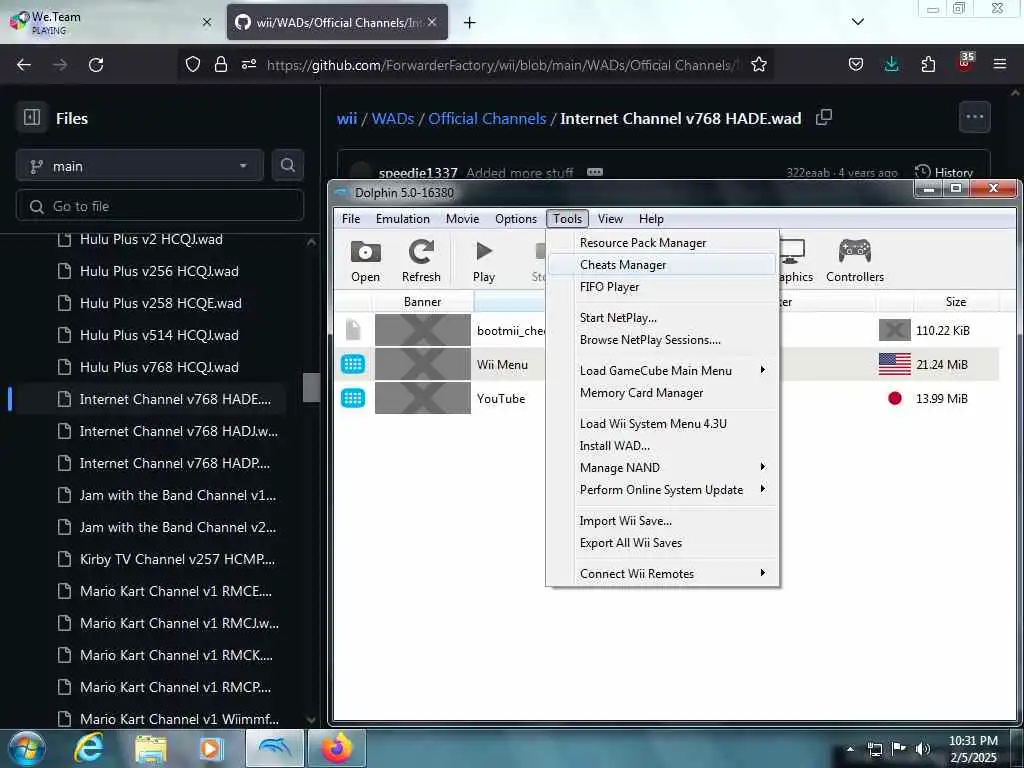Expand the Connect Wii Remotes submenu
The width and height of the screenshot is (1024, 768).
coord(663,573)
